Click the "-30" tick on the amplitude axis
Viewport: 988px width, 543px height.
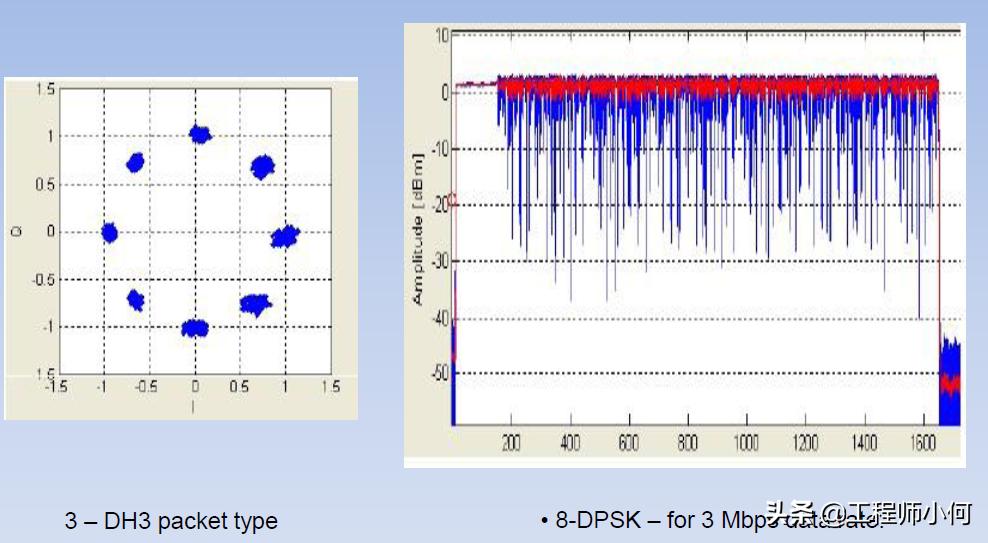(439, 261)
